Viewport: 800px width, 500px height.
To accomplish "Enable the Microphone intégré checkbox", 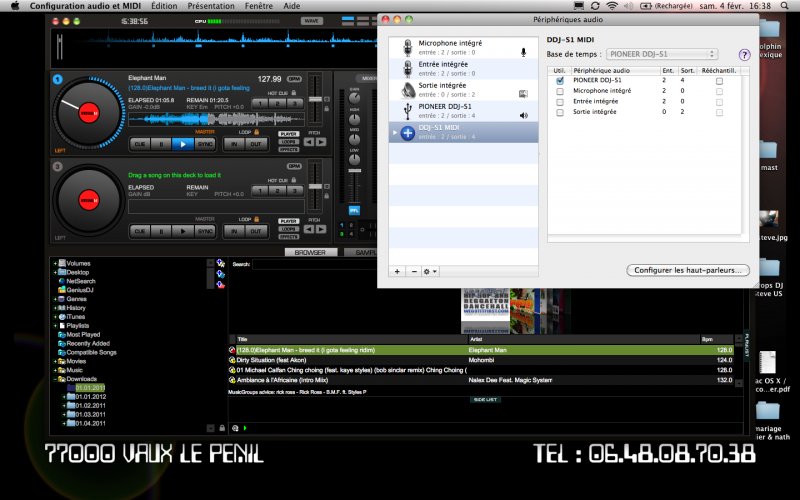I will 560,91.
